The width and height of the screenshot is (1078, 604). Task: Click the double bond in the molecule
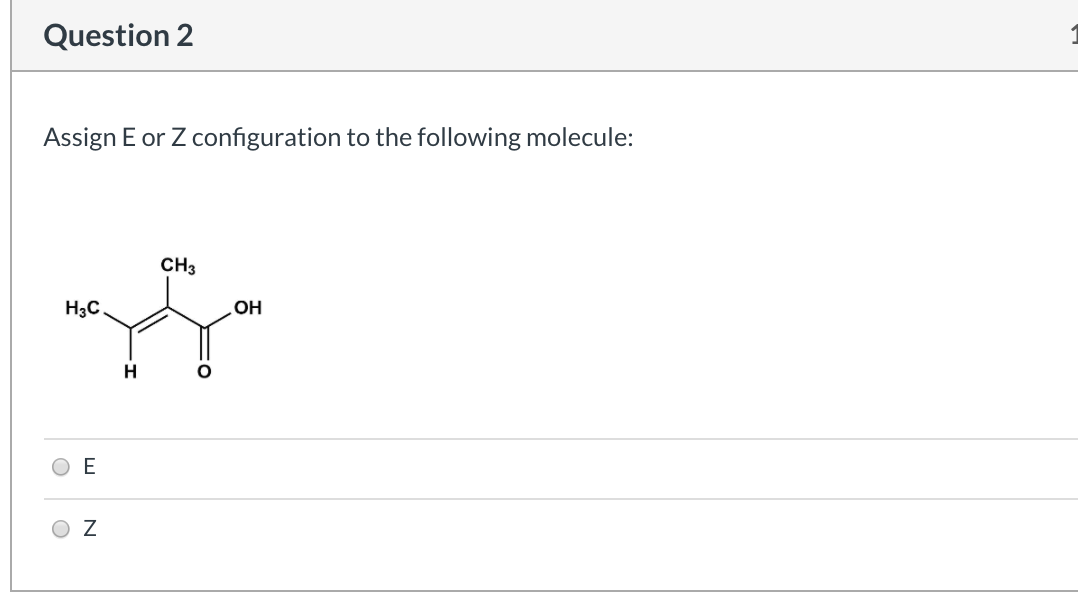point(148,320)
